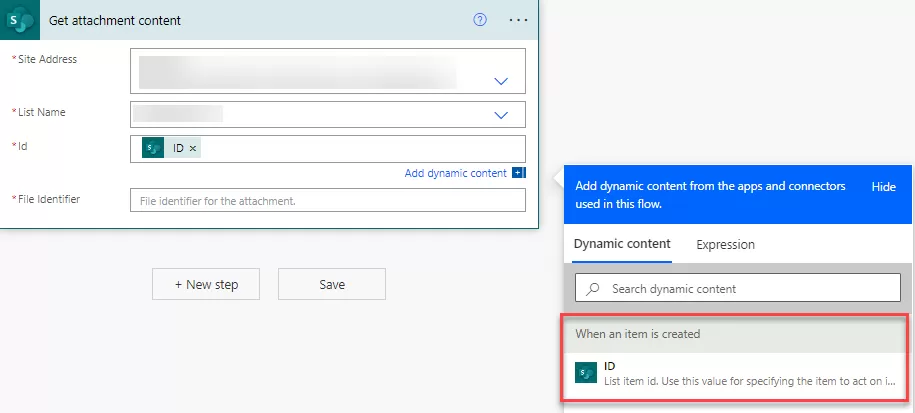Open the action's more options ellipsis menu
The width and height of the screenshot is (915, 413).
pos(517,20)
